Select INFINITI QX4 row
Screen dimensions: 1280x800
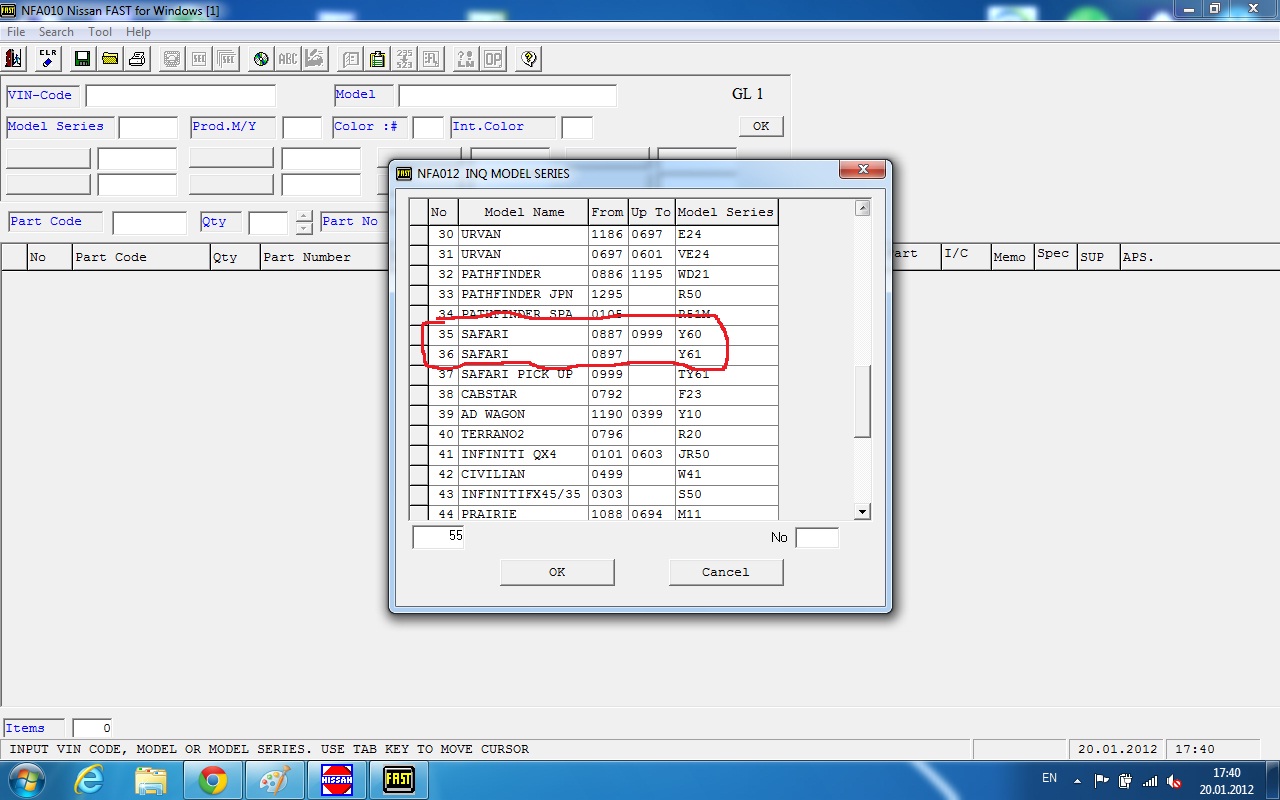tap(594, 454)
